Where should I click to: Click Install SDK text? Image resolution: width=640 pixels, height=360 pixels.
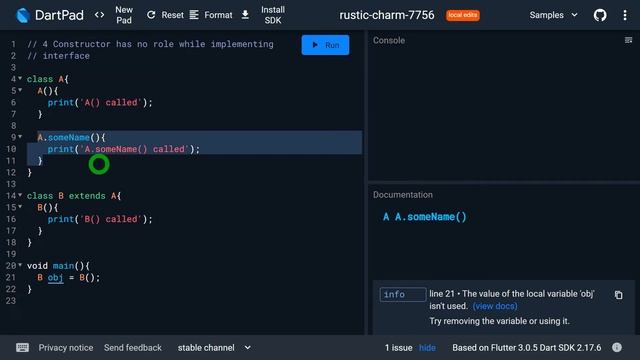click(273, 15)
